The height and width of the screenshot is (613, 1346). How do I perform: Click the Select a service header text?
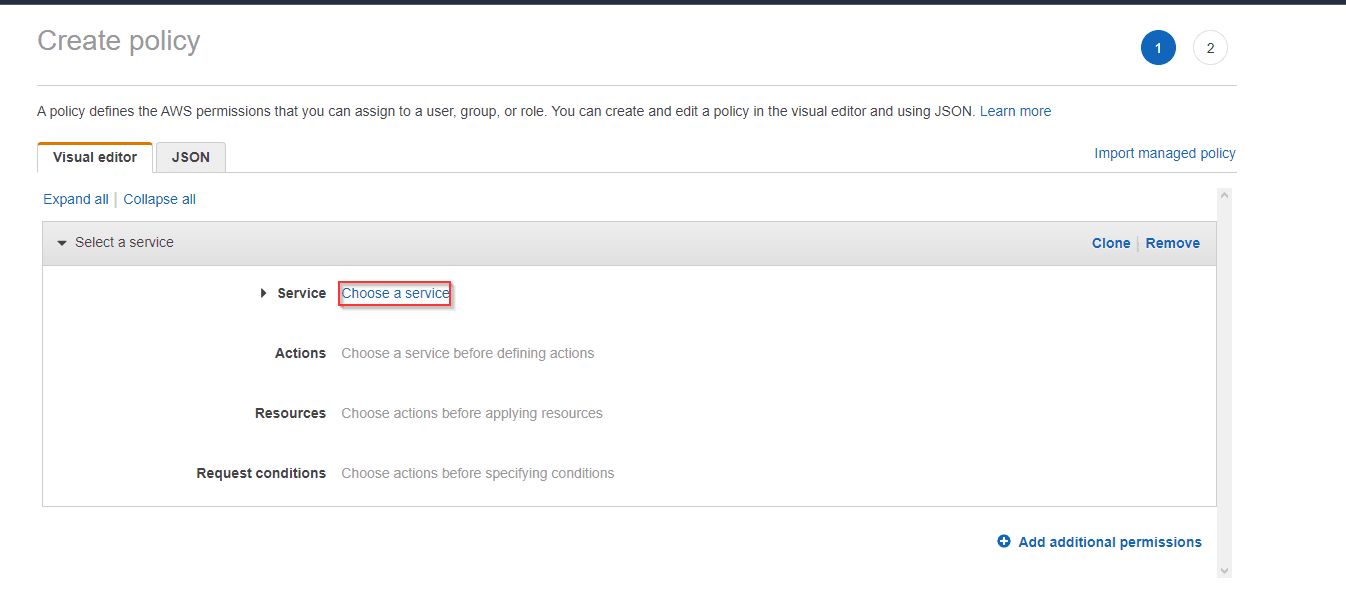[x=124, y=242]
